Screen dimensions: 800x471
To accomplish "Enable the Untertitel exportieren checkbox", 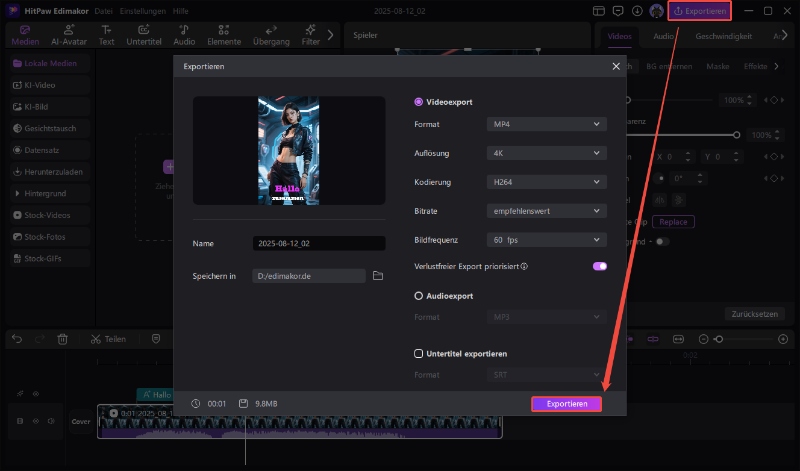I will tap(418, 354).
